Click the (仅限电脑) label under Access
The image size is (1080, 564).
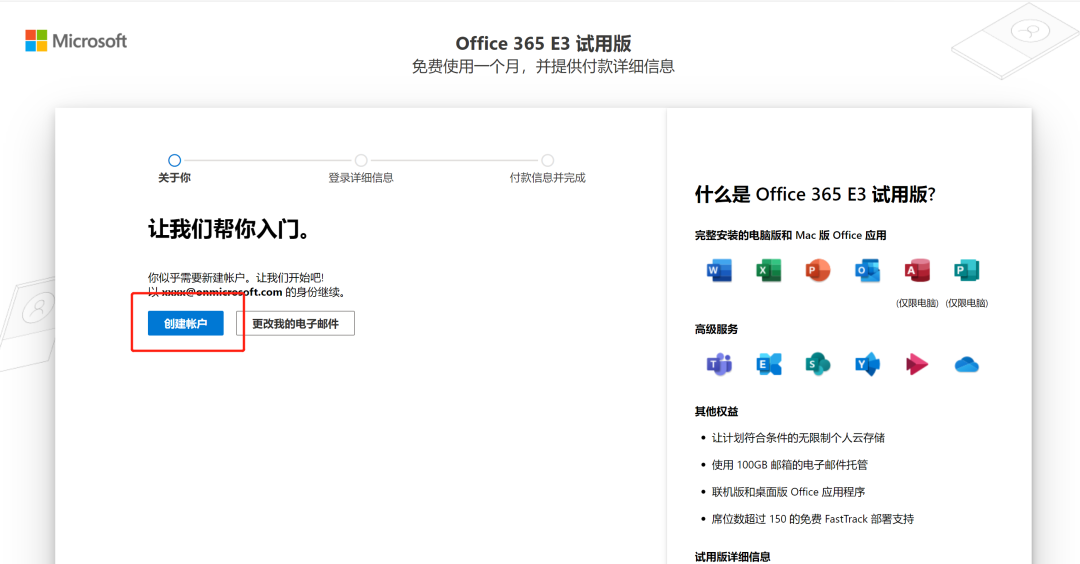pos(917,303)
